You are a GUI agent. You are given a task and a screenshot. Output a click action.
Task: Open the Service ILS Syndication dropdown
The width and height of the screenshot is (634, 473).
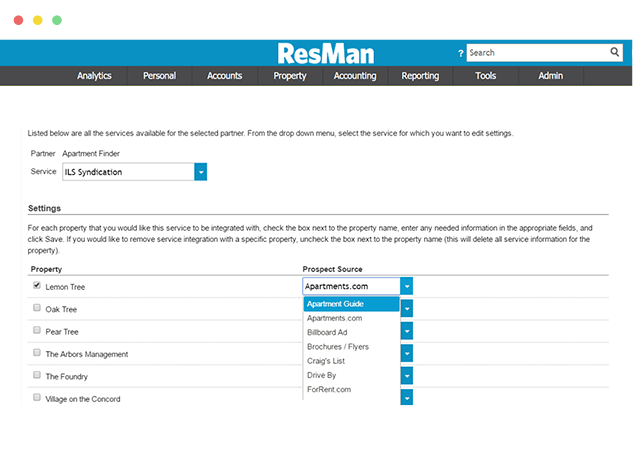[201, 172]
